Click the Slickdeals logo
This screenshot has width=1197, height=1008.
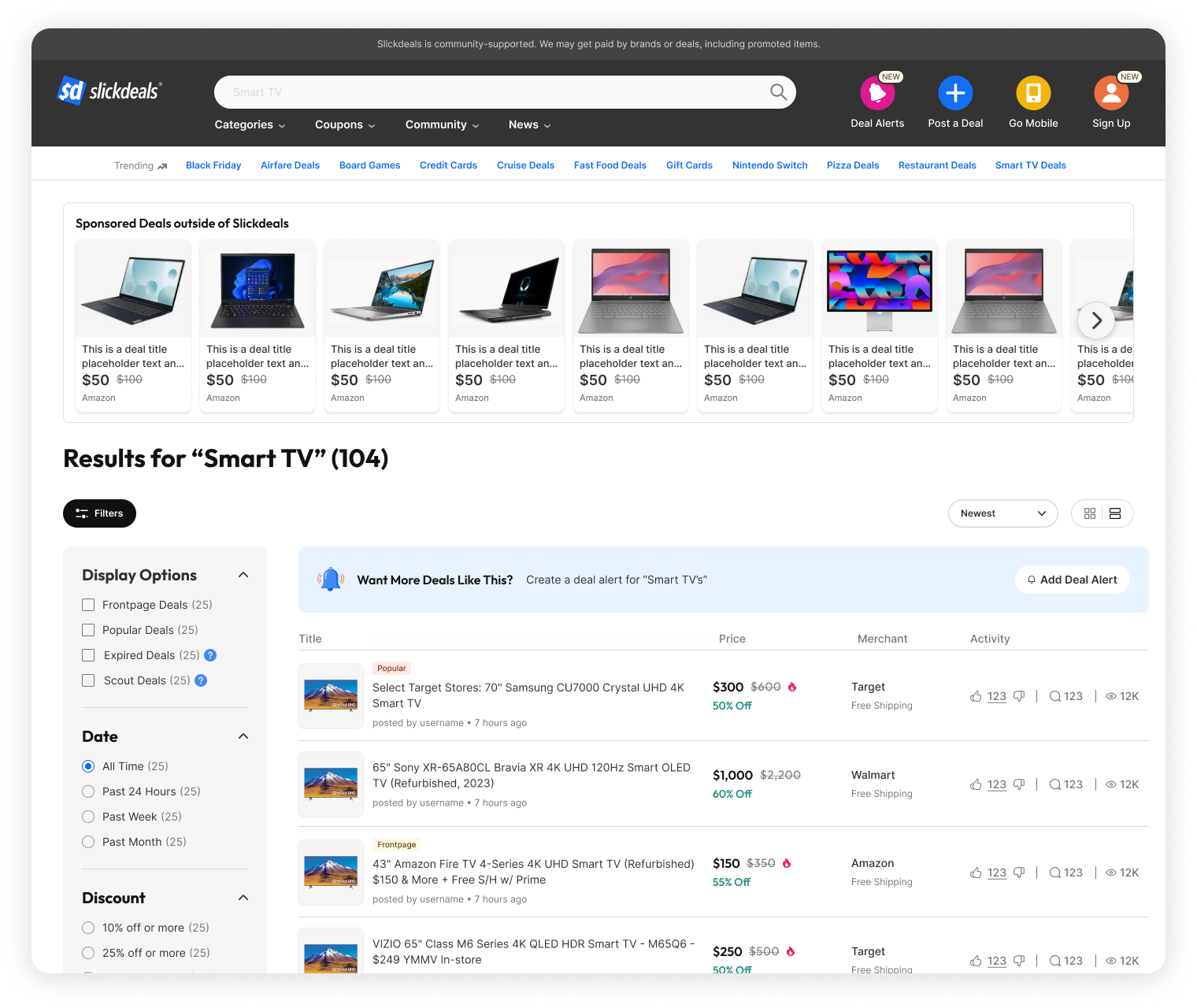110,91
